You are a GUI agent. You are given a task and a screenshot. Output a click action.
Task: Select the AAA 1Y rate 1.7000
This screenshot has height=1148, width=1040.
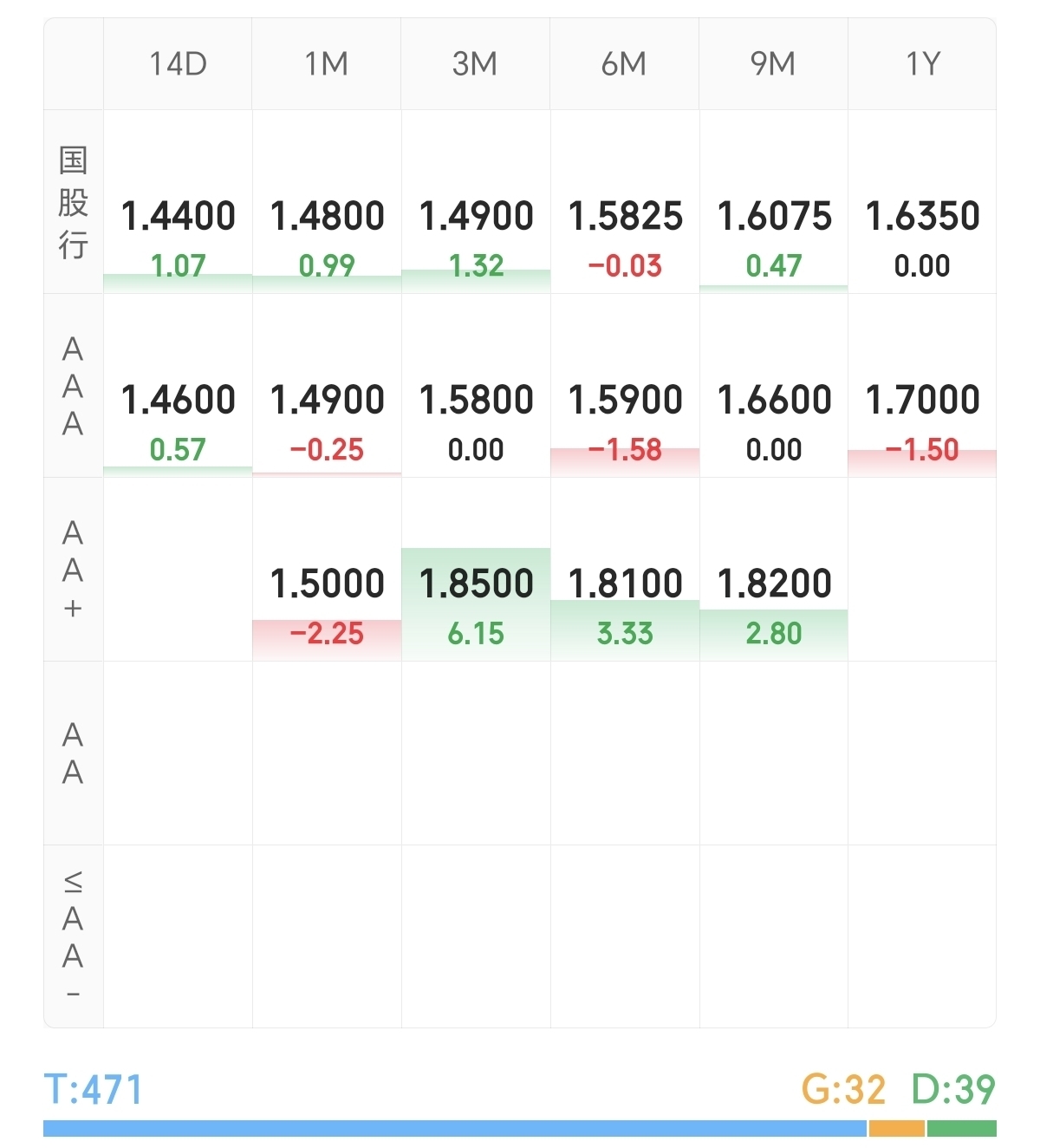coord(922,400)
